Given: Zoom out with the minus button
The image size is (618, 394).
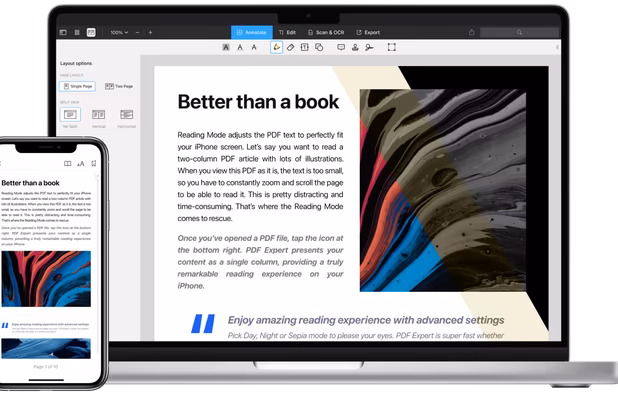Looking at the screenshot, I should pos(137,32).
